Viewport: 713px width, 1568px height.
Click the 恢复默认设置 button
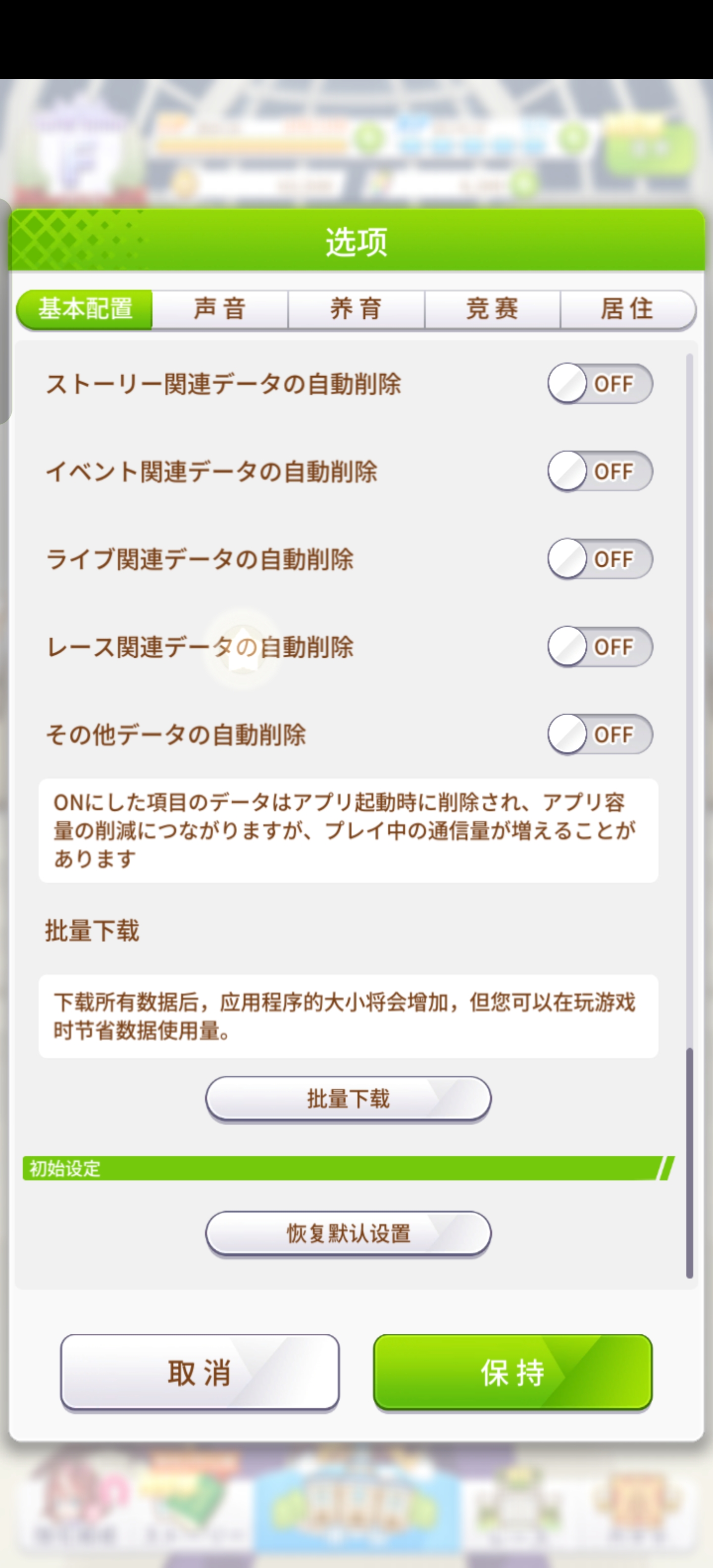pos(348,1234)
